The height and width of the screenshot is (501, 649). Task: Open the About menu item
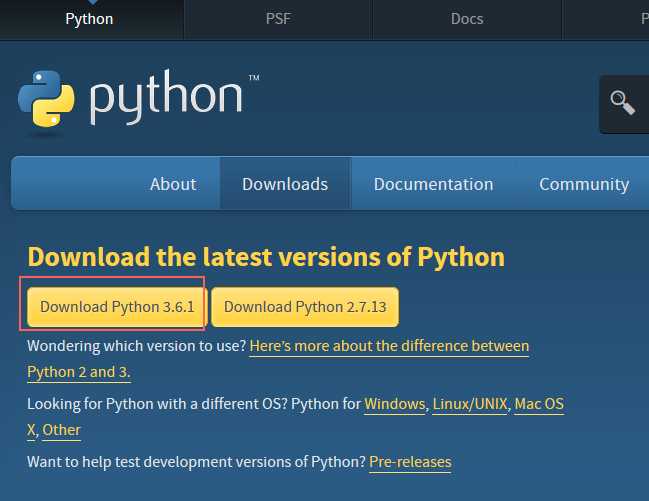173,184
